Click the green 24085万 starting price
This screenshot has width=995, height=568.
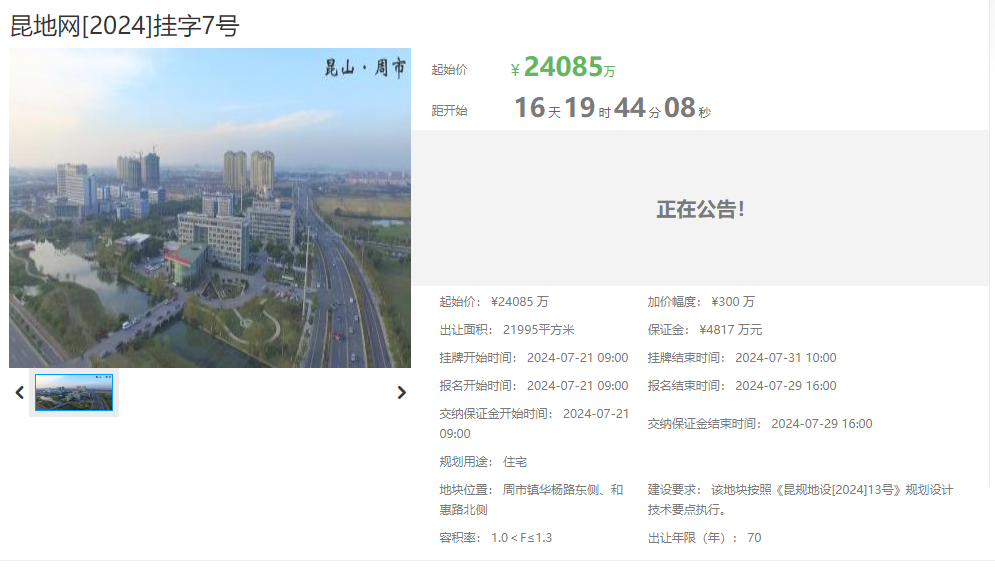[x=568, y=68]
